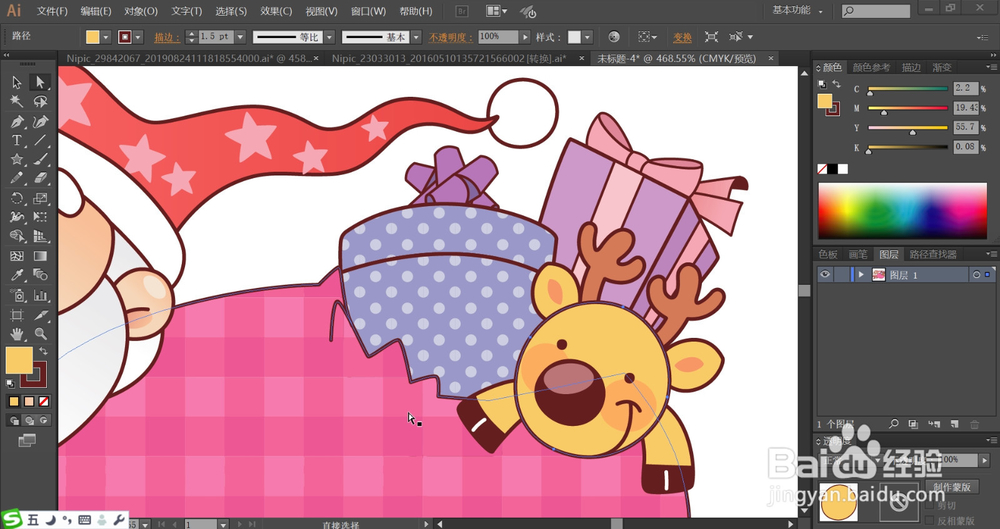Viewport: 1000px width, 529px height.
Task: Click locate object icon in Layers panel
Action: click(x=894, y=424)
